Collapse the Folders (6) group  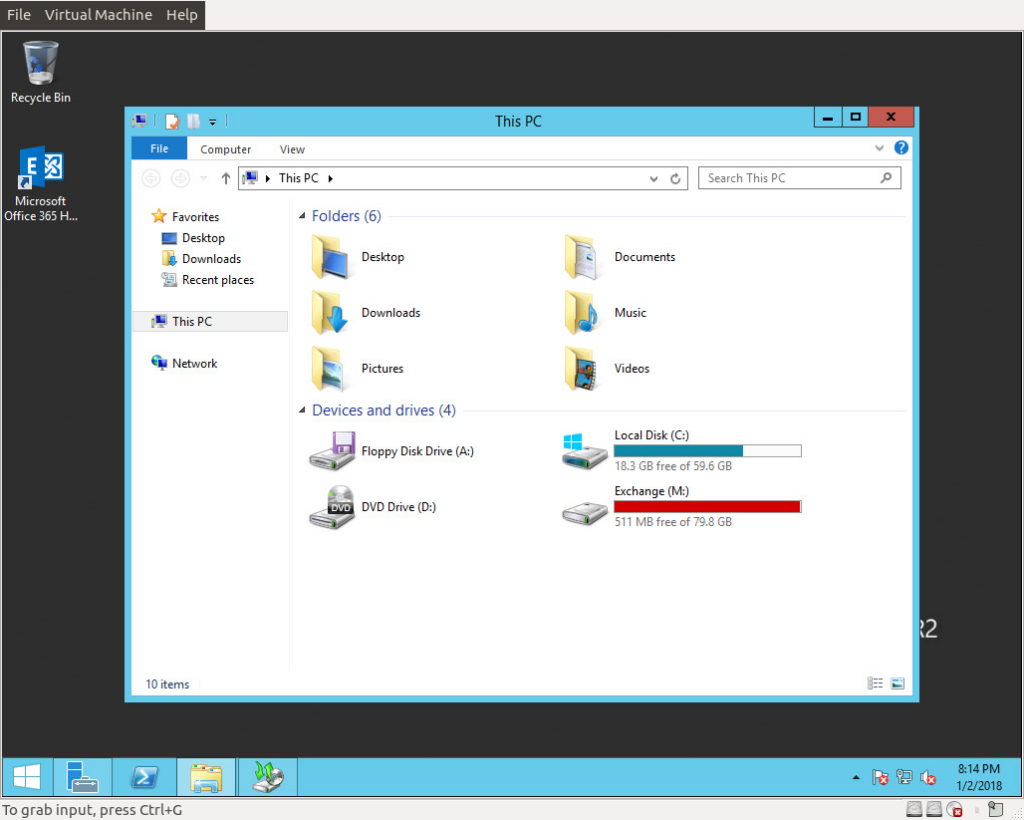(302, 216)
